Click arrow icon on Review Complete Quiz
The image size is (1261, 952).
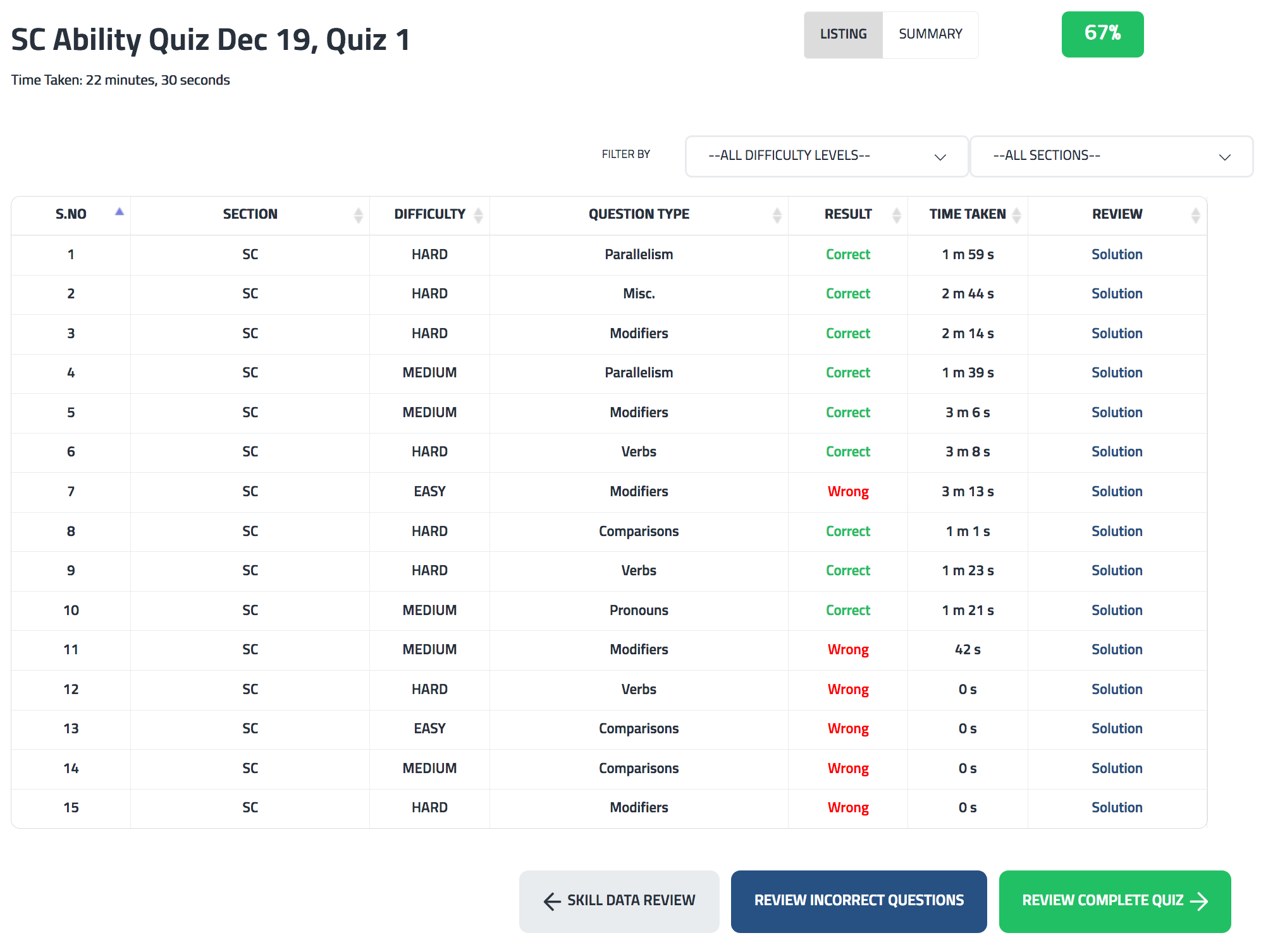(x=1199, y=901)
